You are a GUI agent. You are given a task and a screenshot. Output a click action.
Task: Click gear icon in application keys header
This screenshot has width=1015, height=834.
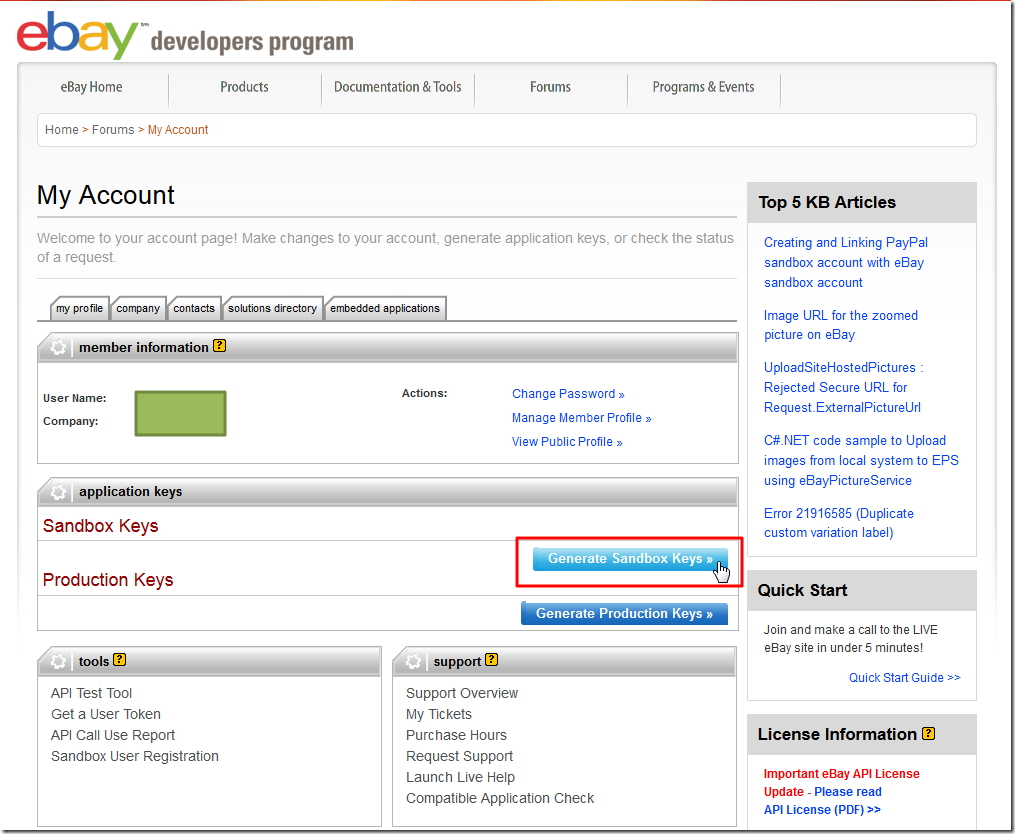58,492
